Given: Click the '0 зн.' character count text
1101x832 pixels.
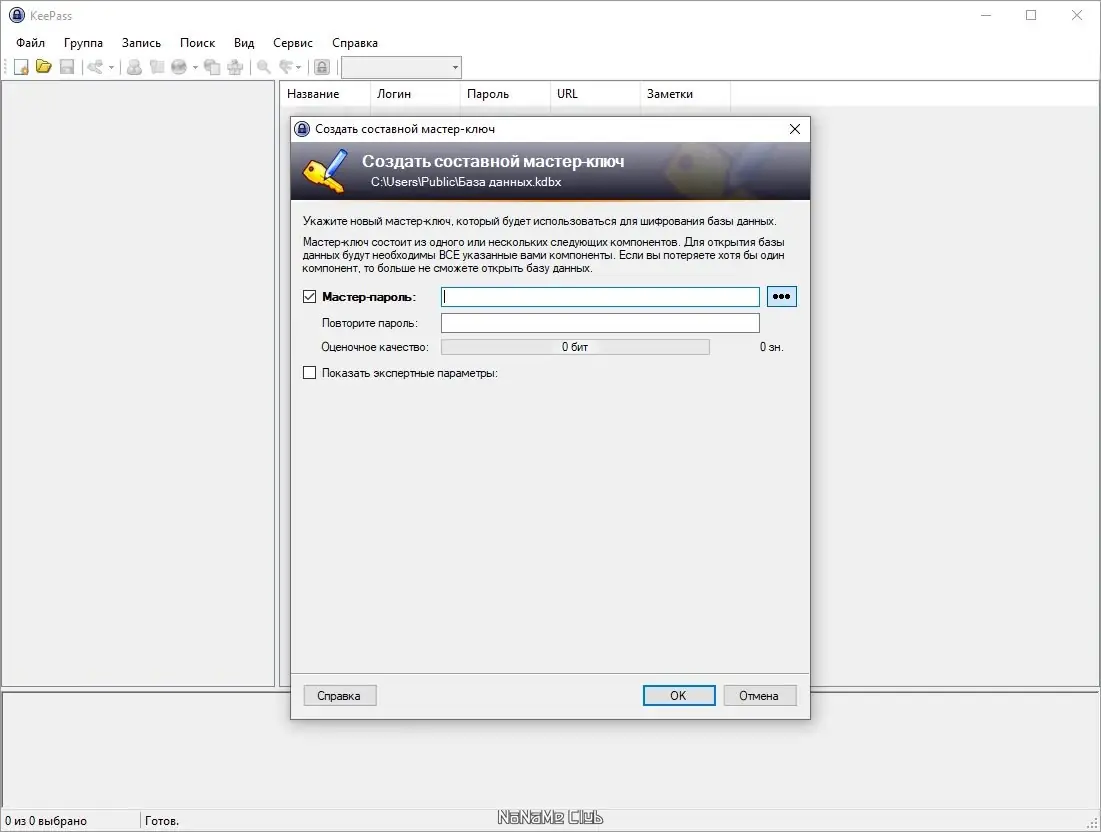Looking at the screenshot, I should pos(771,347).
